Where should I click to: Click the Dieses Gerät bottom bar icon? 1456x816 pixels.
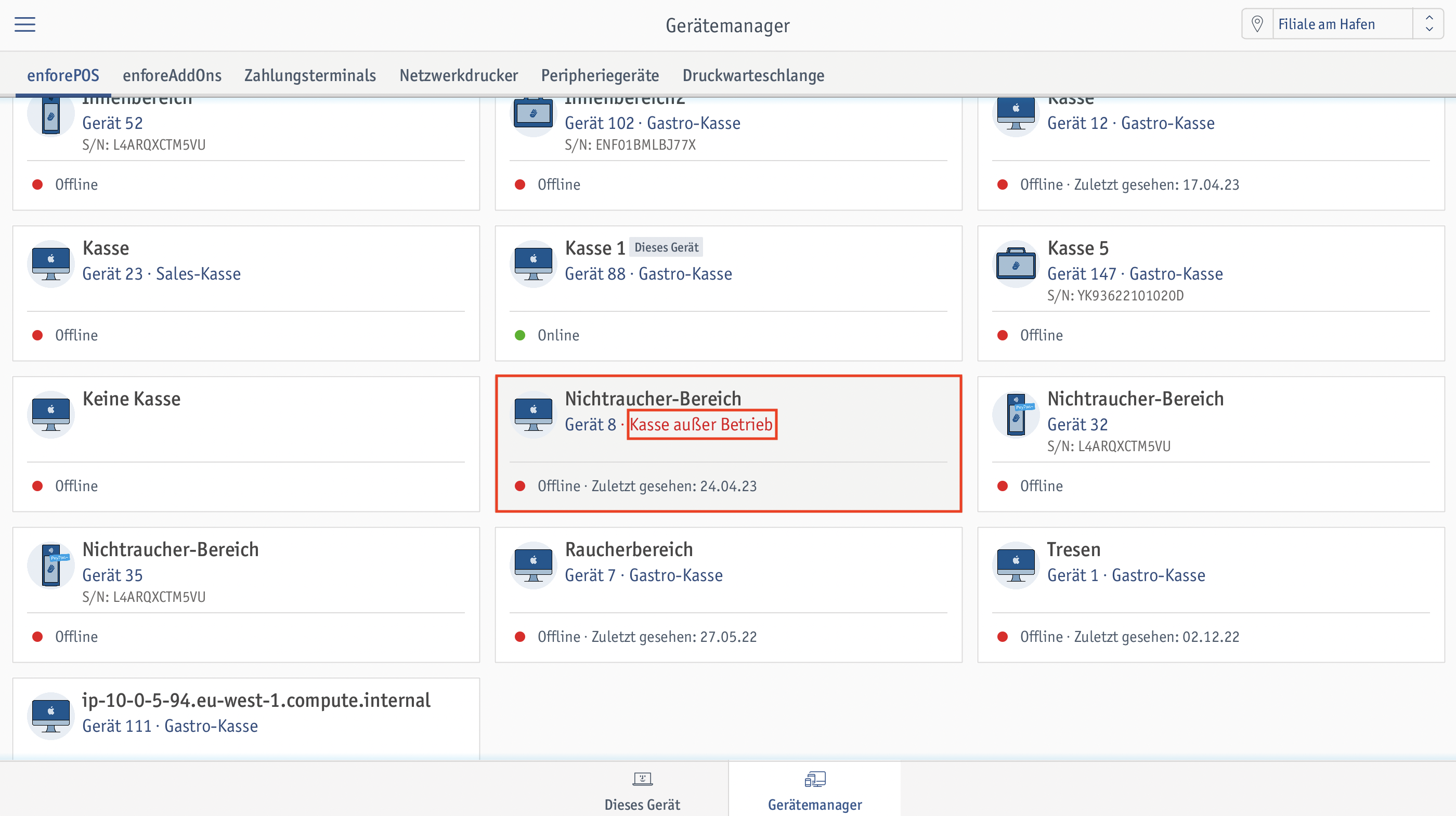(x=642, y=780)
